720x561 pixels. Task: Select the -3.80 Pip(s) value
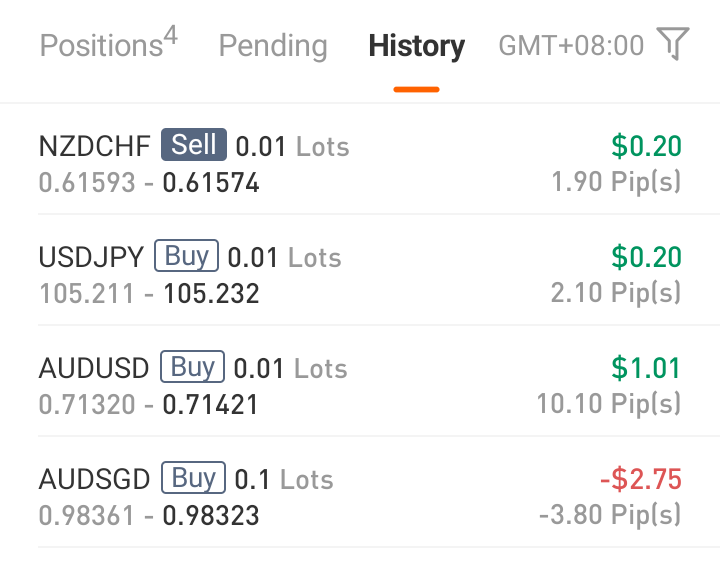[x=611, y=514]
